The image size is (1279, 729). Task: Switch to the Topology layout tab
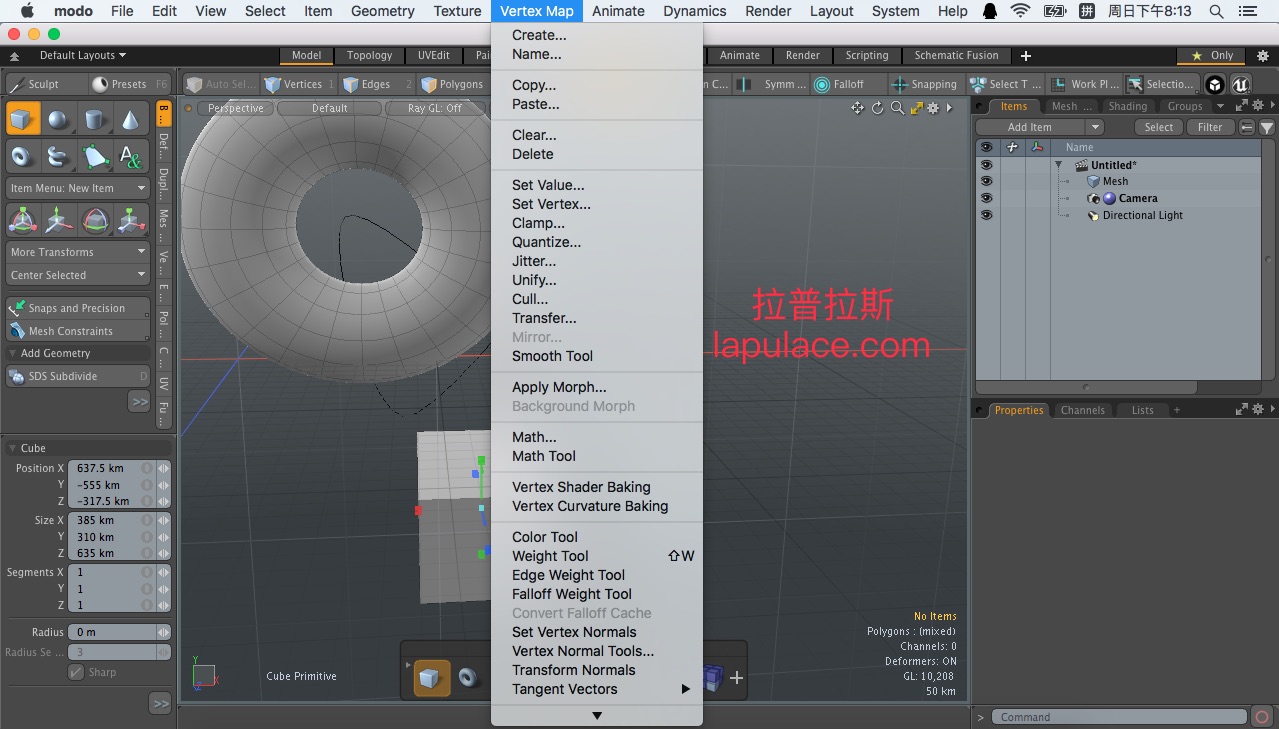coord(369,56)
